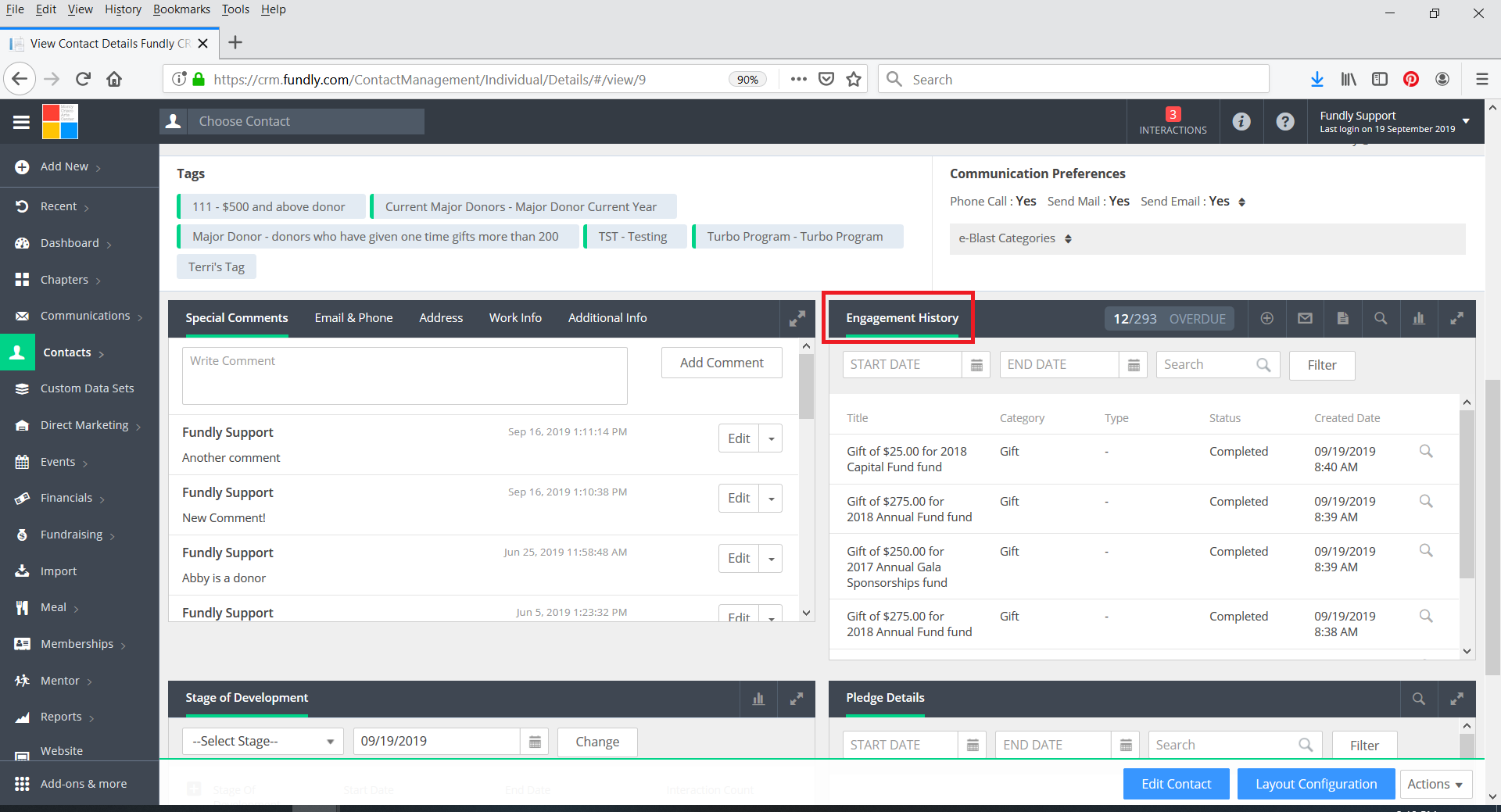
Task: Click into the Write Comment text box
Action: pos(404,376)
